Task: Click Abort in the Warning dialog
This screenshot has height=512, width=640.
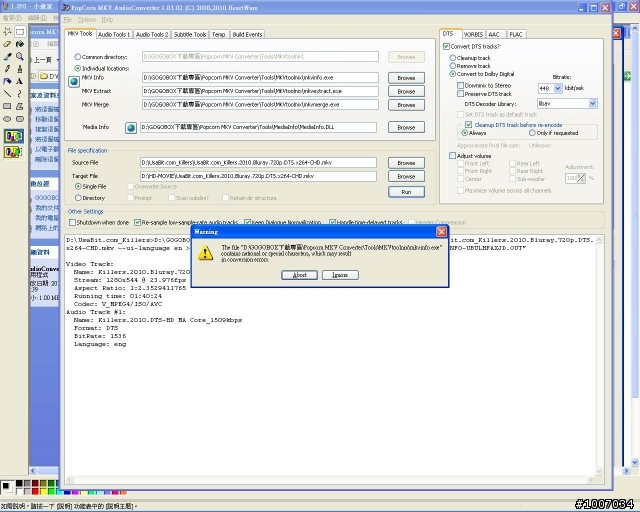Action: [300, 275]
